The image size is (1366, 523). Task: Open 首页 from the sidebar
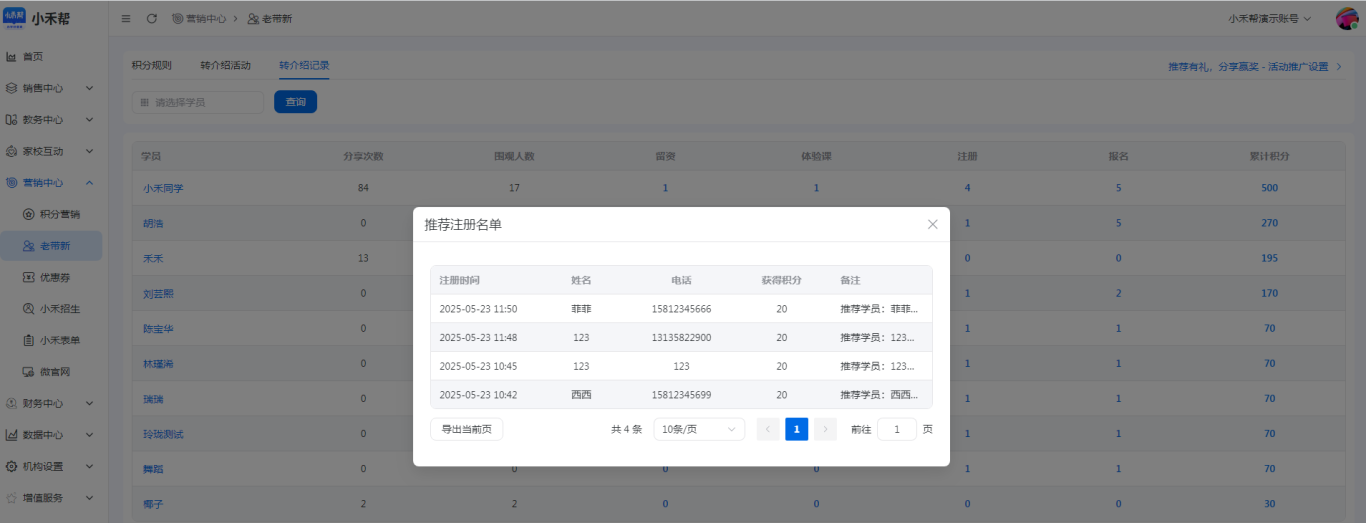32,57
